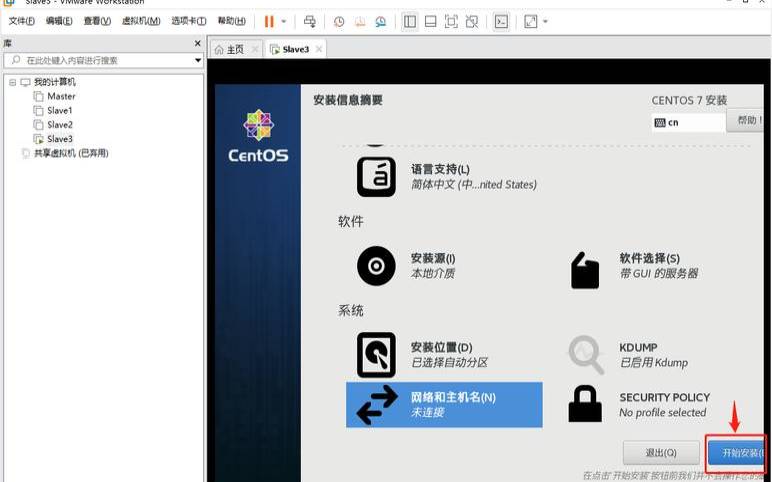Expand the stretch display dropdown arrow

[545, 21]
